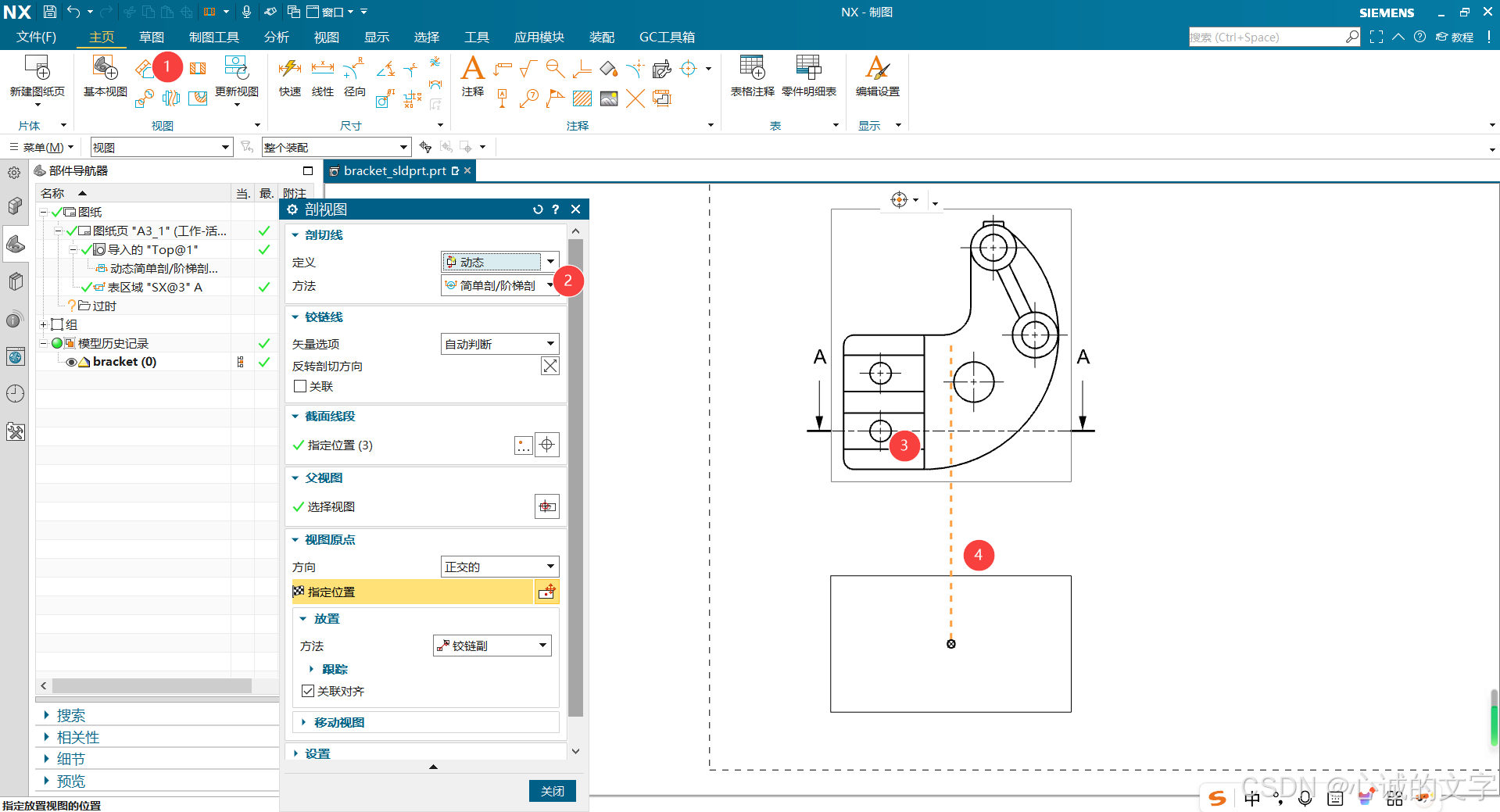Open the 文件(F) menu
1500x812 pixels.
click(x=37, y=37)
